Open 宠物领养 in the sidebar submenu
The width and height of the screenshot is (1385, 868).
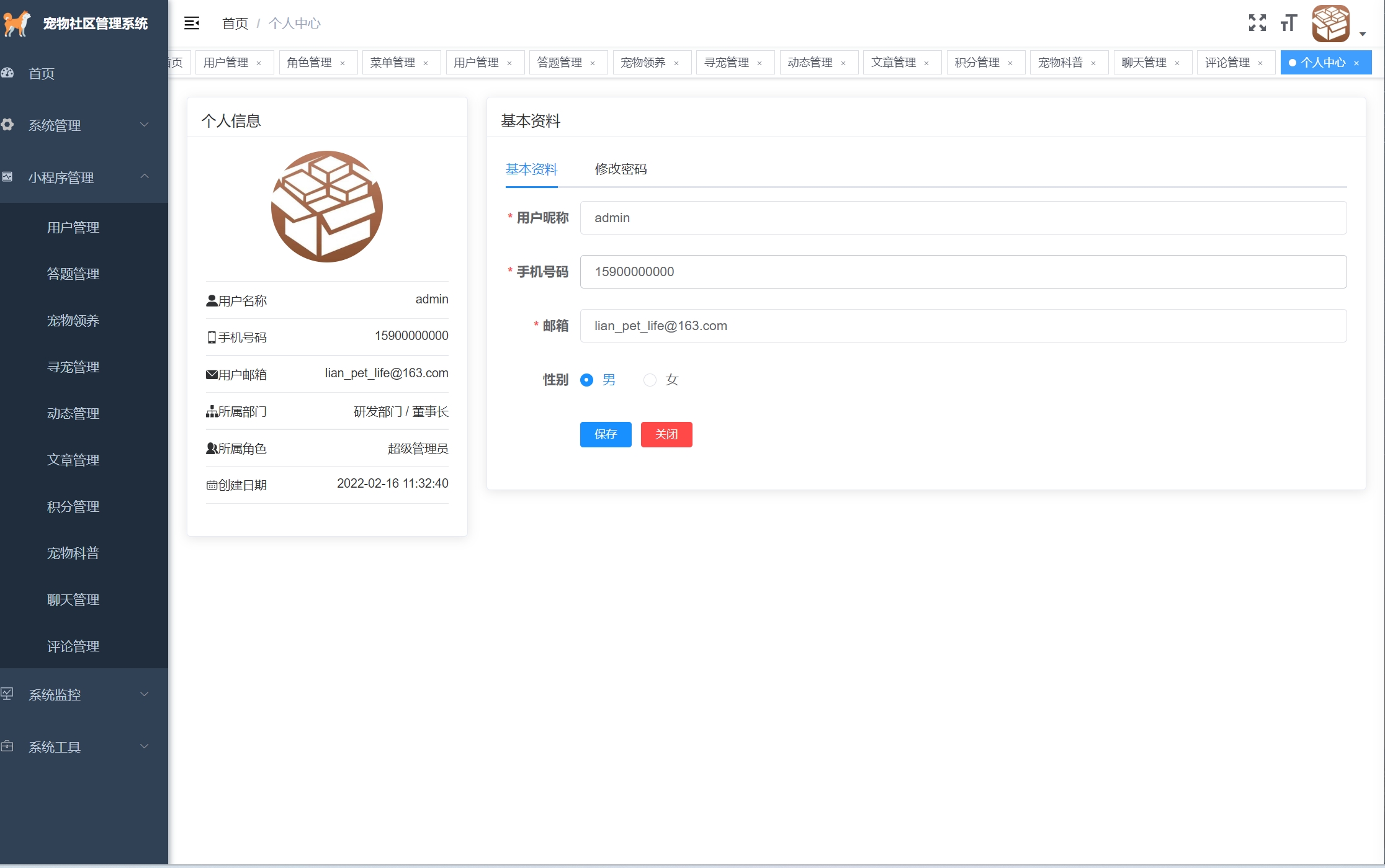[x=73, y=320]
